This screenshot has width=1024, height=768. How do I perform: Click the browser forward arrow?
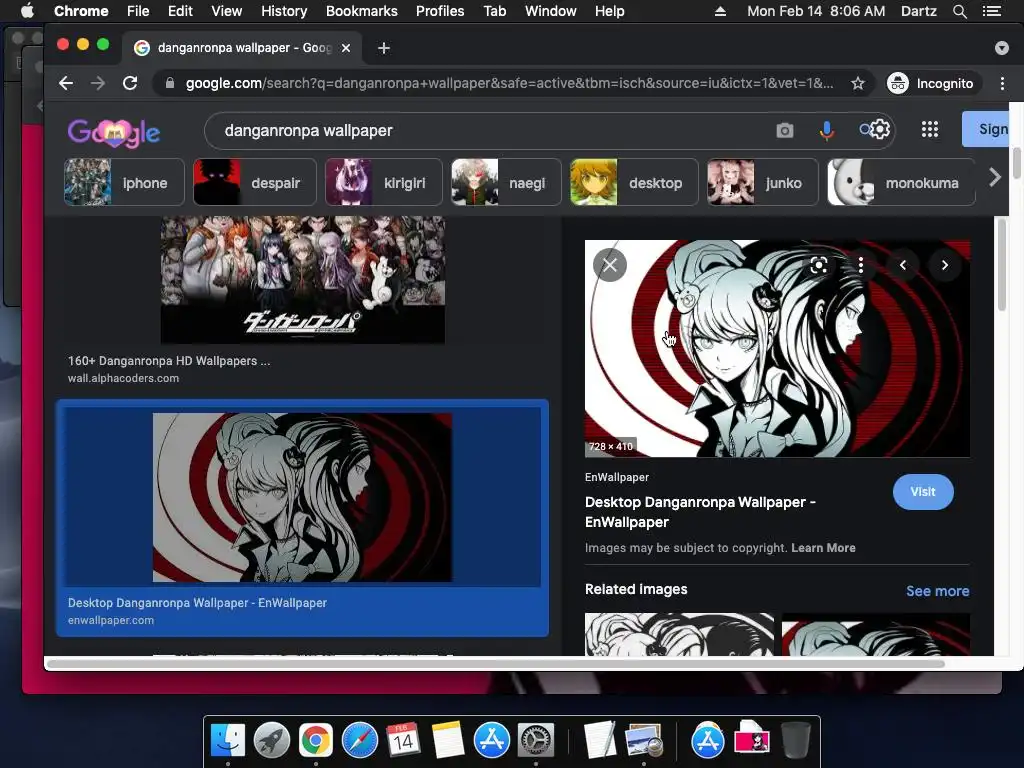pyautogui.click(x=98, y=83)
